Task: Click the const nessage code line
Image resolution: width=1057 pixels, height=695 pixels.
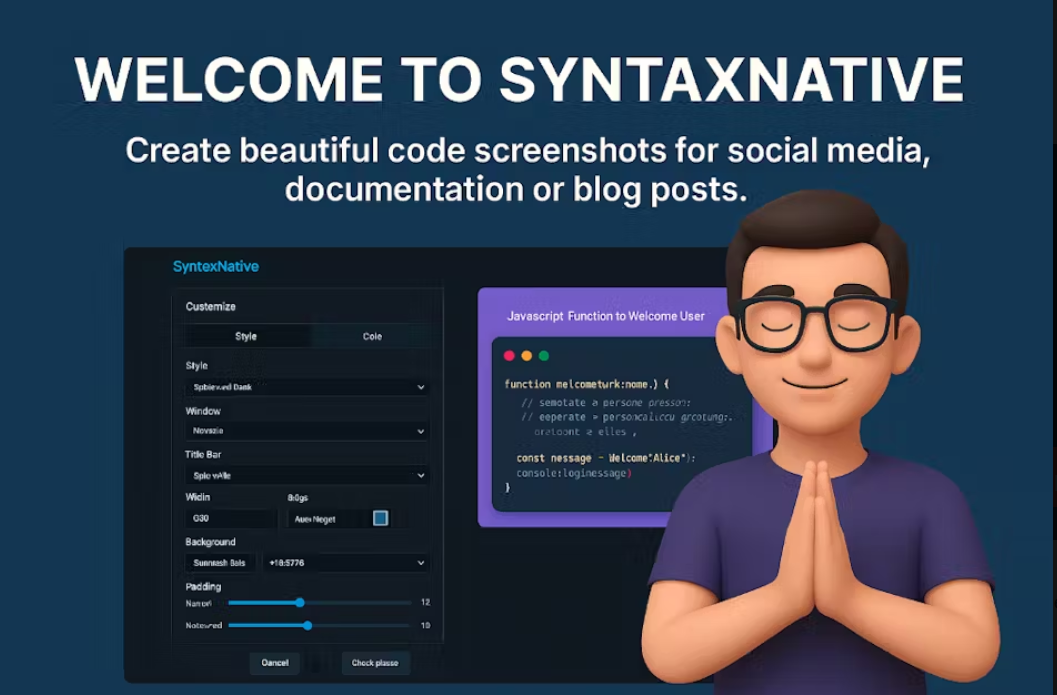Action: [x=605, y=458]
